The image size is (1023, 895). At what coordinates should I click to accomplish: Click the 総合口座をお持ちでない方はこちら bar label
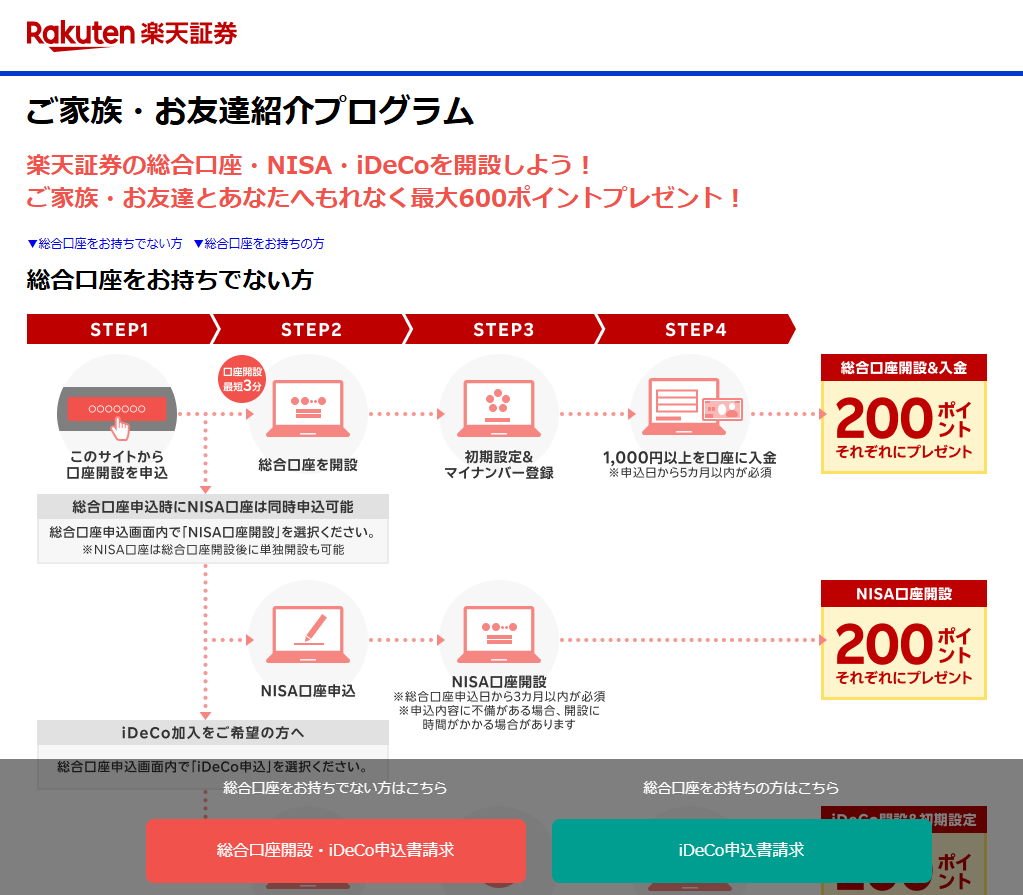pos(335,788)
